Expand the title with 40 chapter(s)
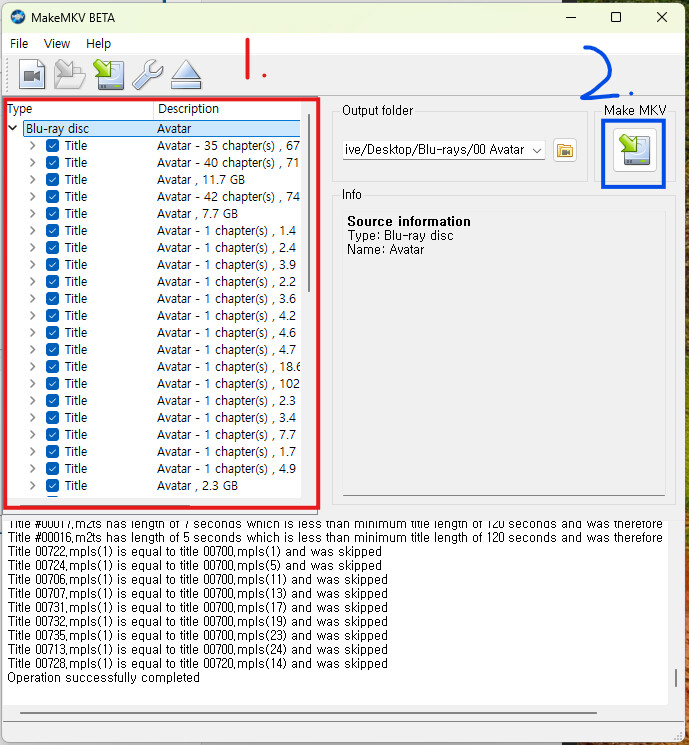 [x=32, y=162]
